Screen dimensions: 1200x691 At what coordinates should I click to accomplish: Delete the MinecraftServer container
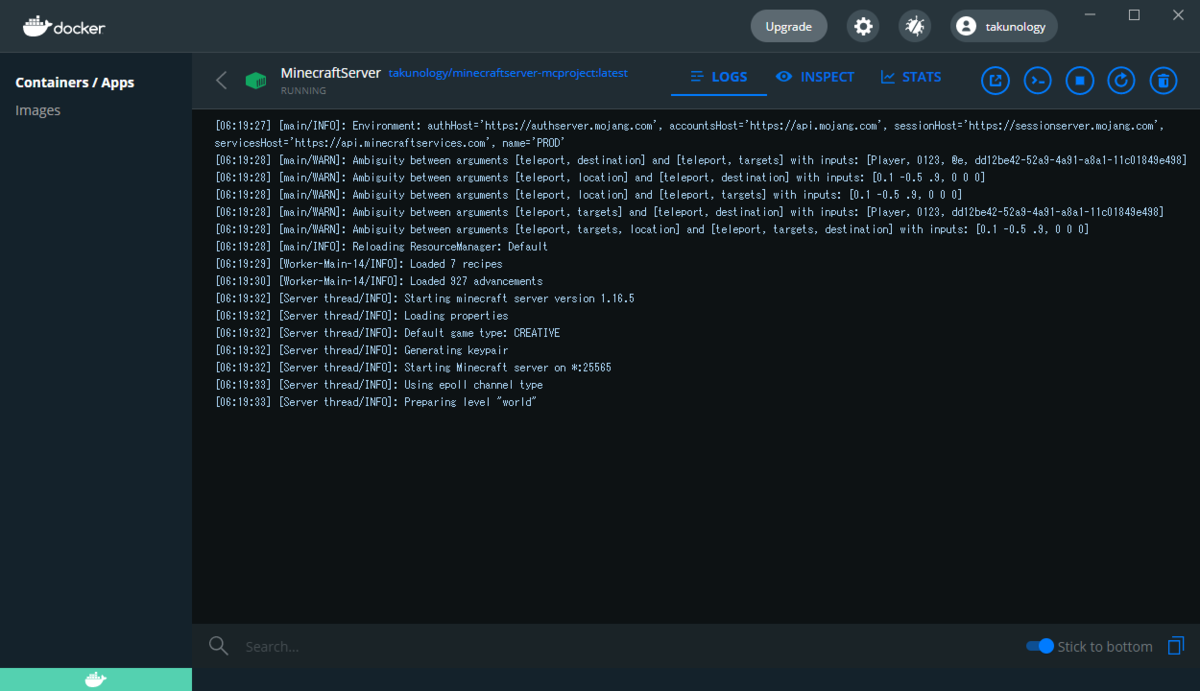1163,81
